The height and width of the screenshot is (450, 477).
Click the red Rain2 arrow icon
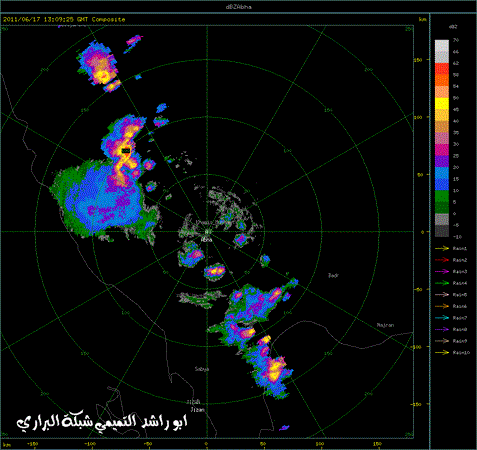pos(442,260)
